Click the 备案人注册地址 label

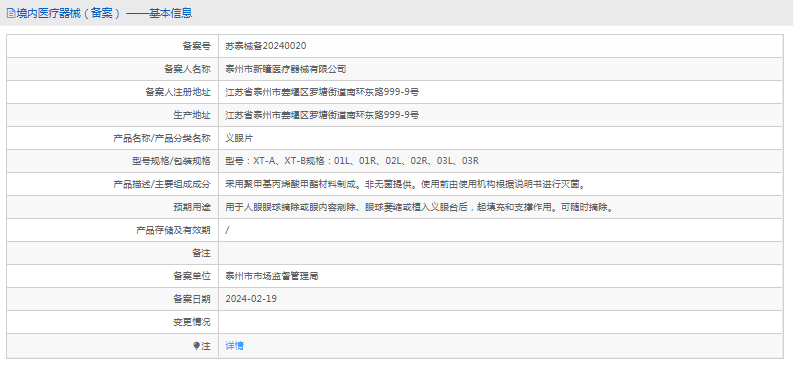pyautogui.click(x=178, y=92)
